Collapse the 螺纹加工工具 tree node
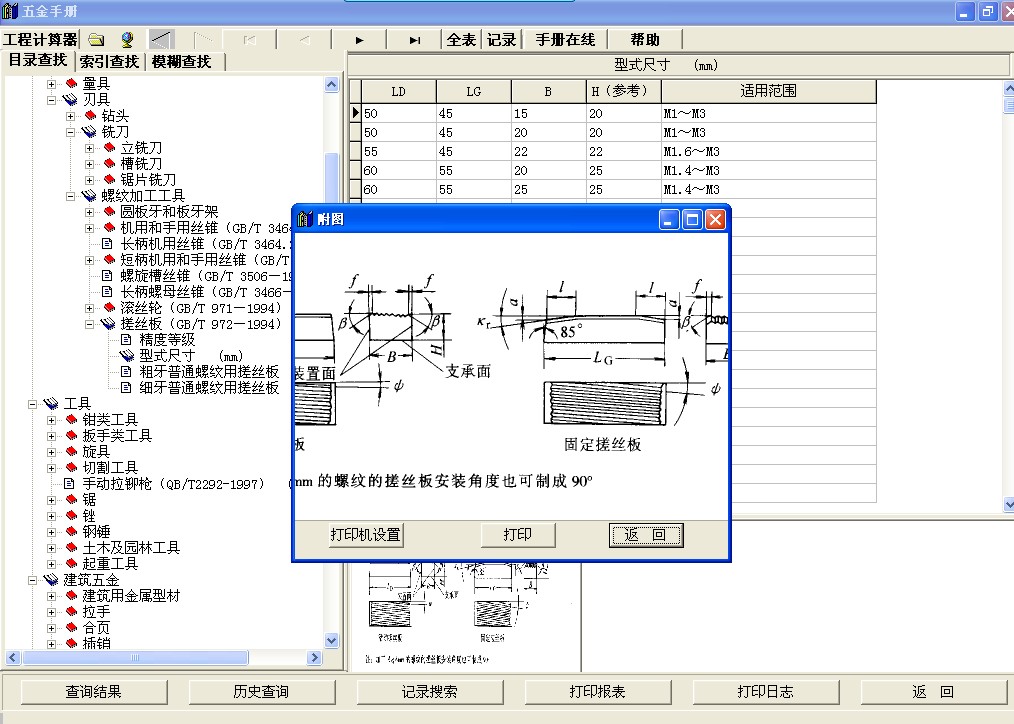 70,197
